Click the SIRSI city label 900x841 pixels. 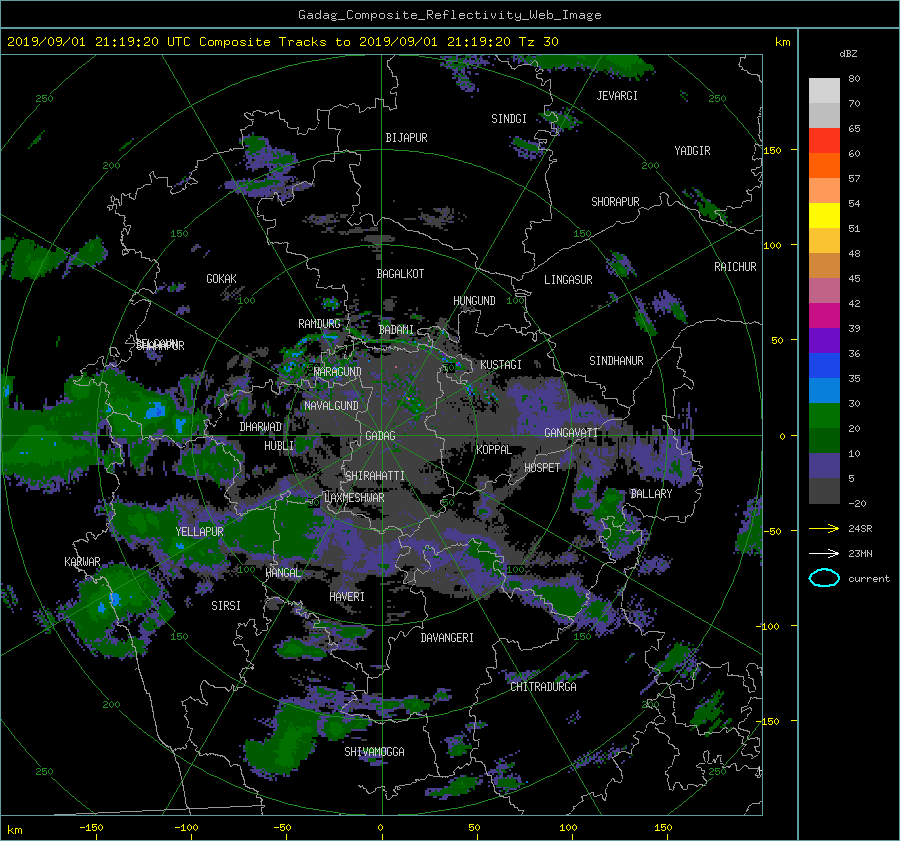(x=226, y=606)
